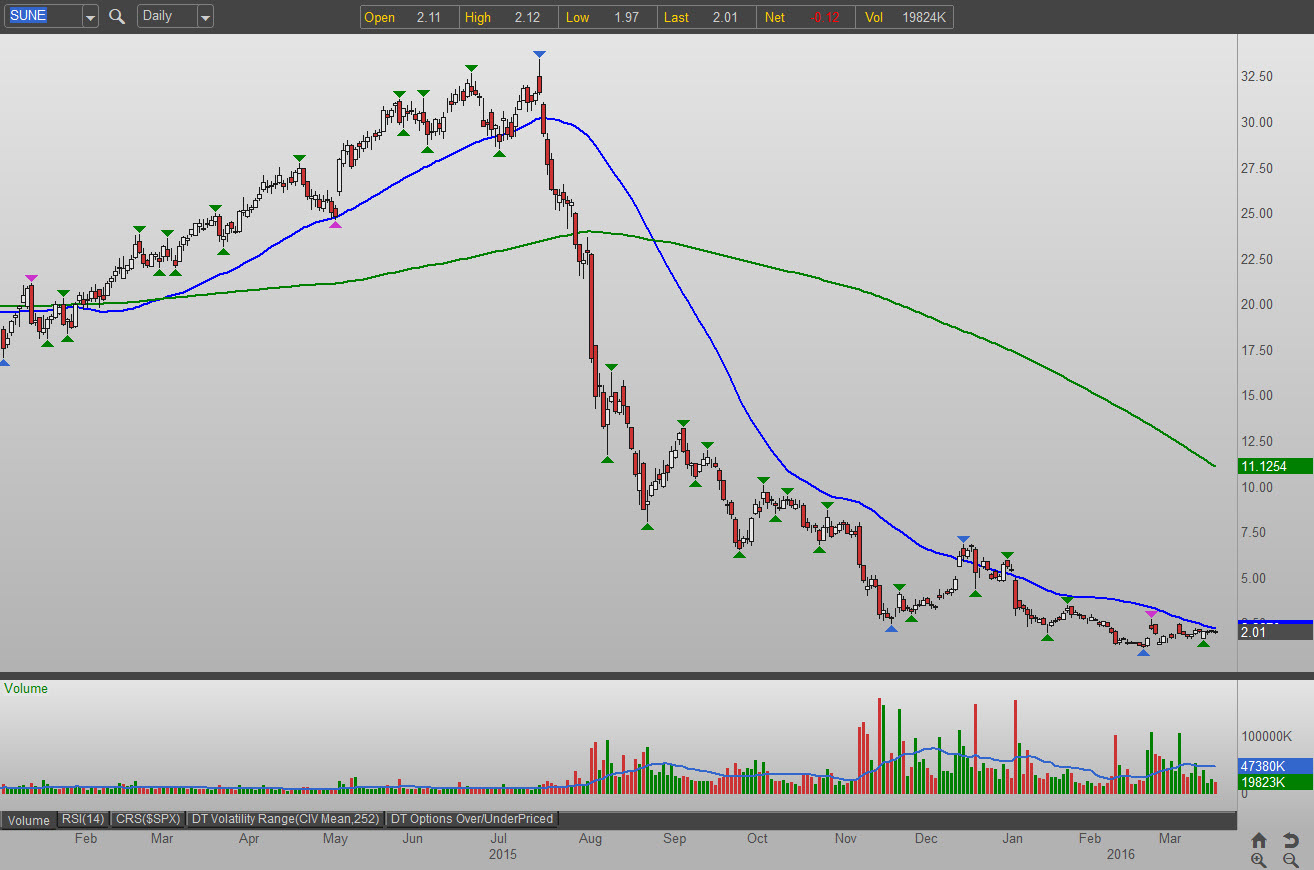
Task: Open DT Options Over/UnderPriced tab
Action: (472, 819)
